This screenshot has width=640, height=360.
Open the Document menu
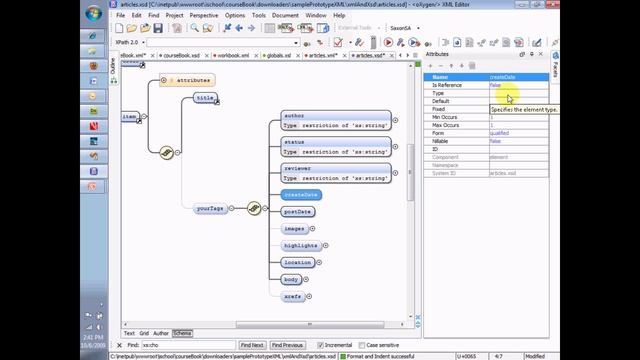click(x=285, y=16)
